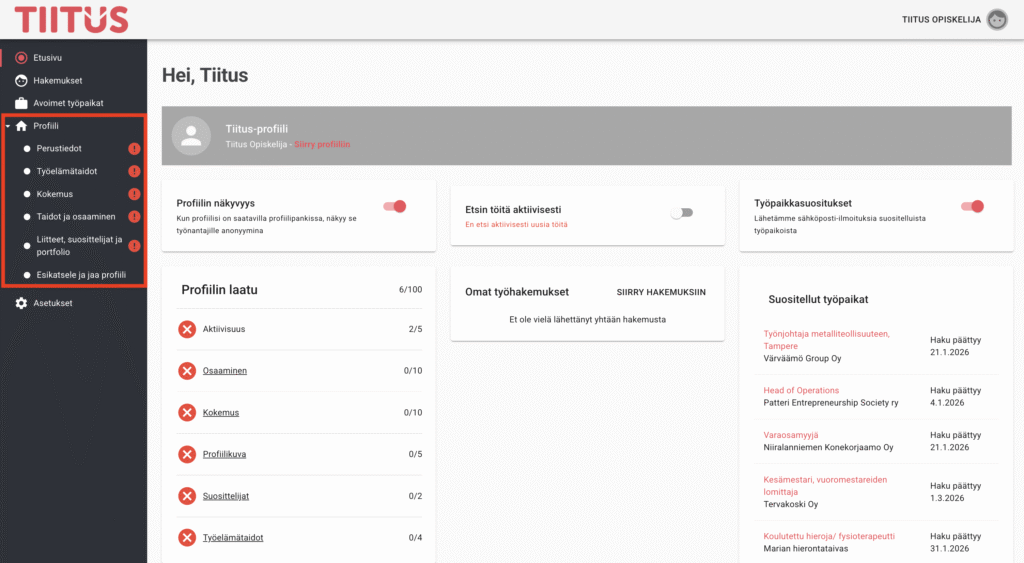Image resolution: width=1024 pixels, height=563 pixels.
Task: Open Asetukset gear icon
Action: coord(21,303)
